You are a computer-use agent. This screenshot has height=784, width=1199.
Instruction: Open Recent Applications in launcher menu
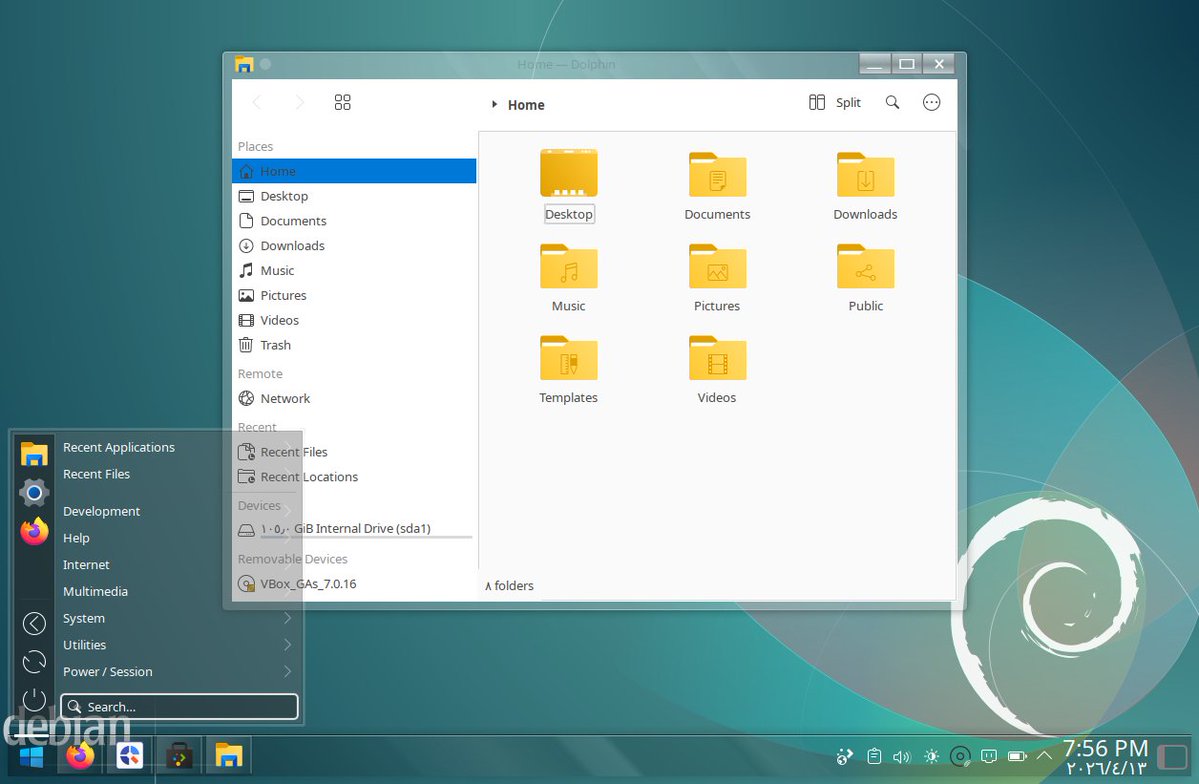click(x=178, y=447)
